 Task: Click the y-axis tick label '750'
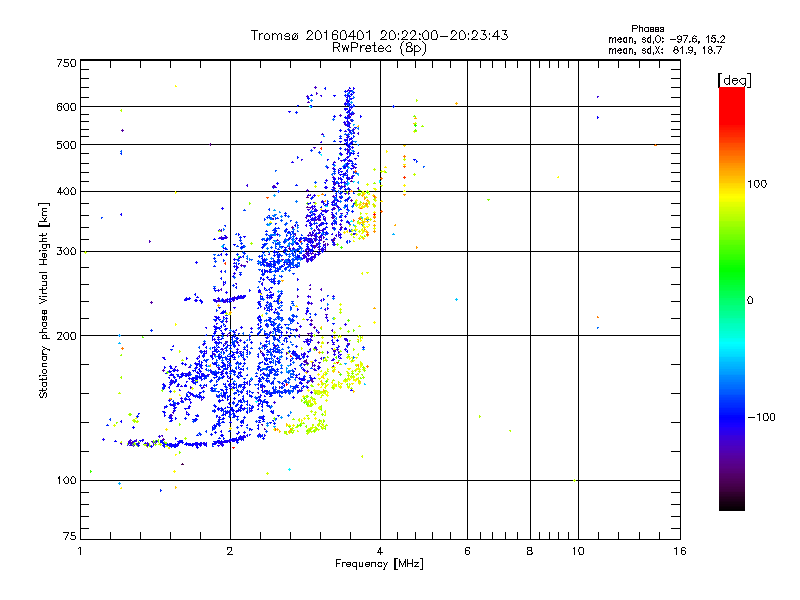pos(66,63)
